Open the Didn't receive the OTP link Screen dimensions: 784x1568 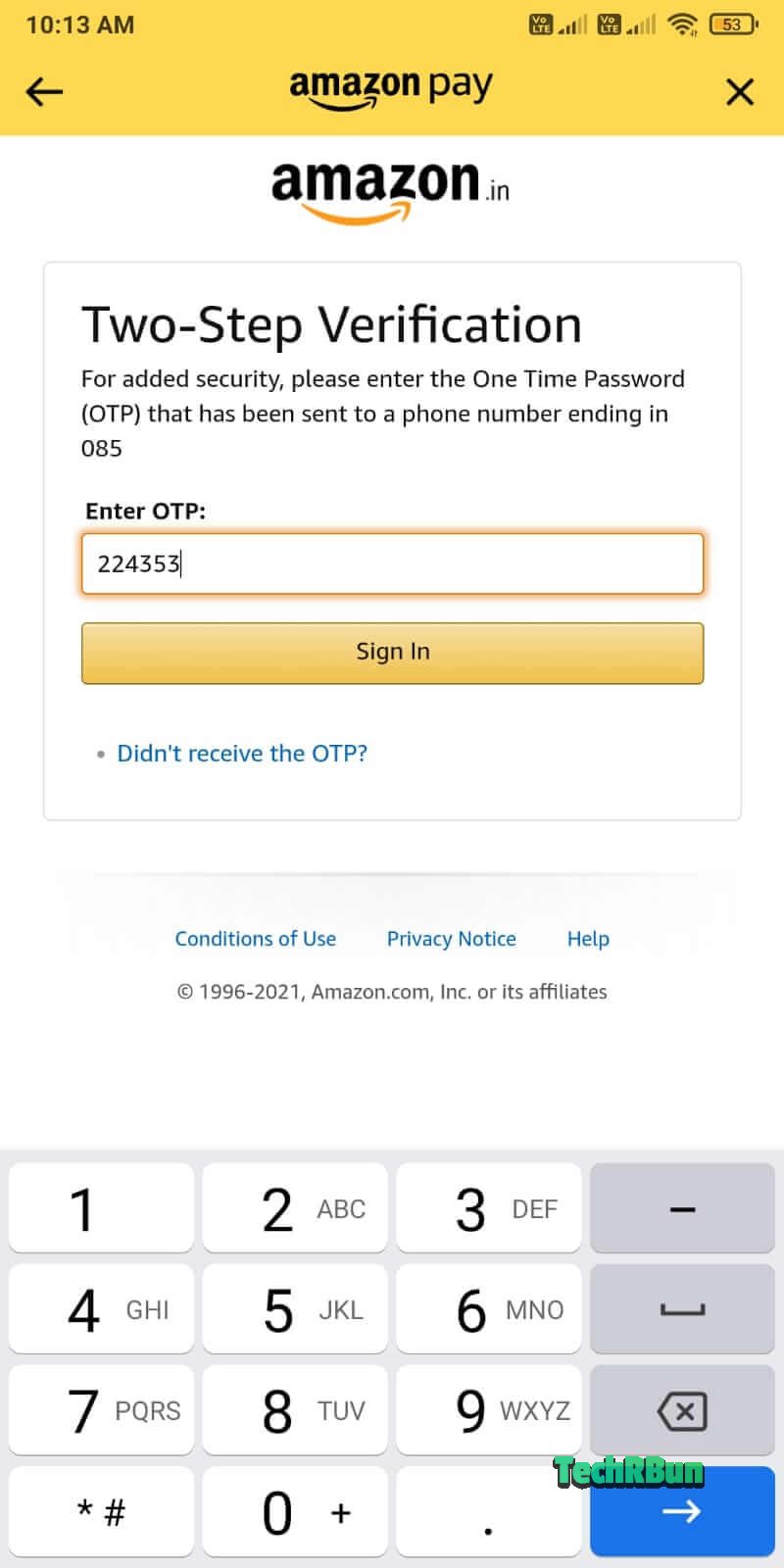(x=241, y=753)
